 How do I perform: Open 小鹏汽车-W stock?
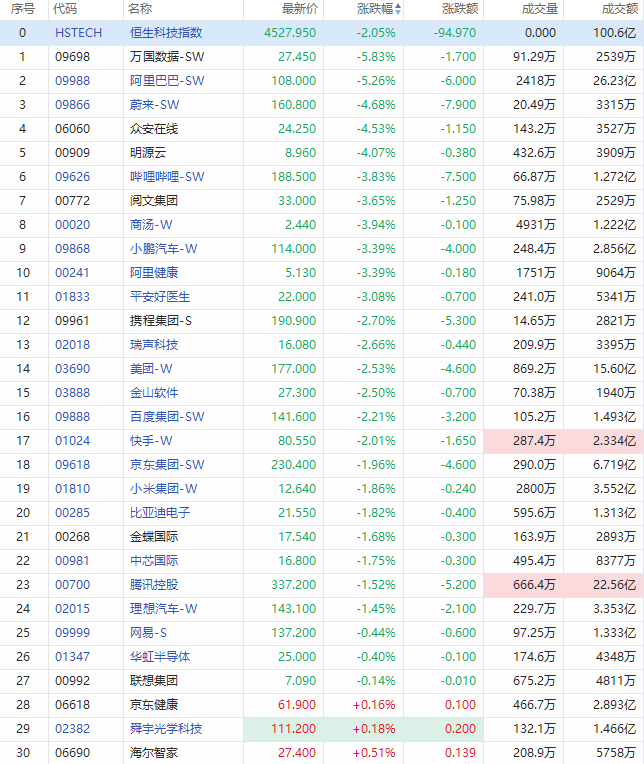tap(164, 248)
